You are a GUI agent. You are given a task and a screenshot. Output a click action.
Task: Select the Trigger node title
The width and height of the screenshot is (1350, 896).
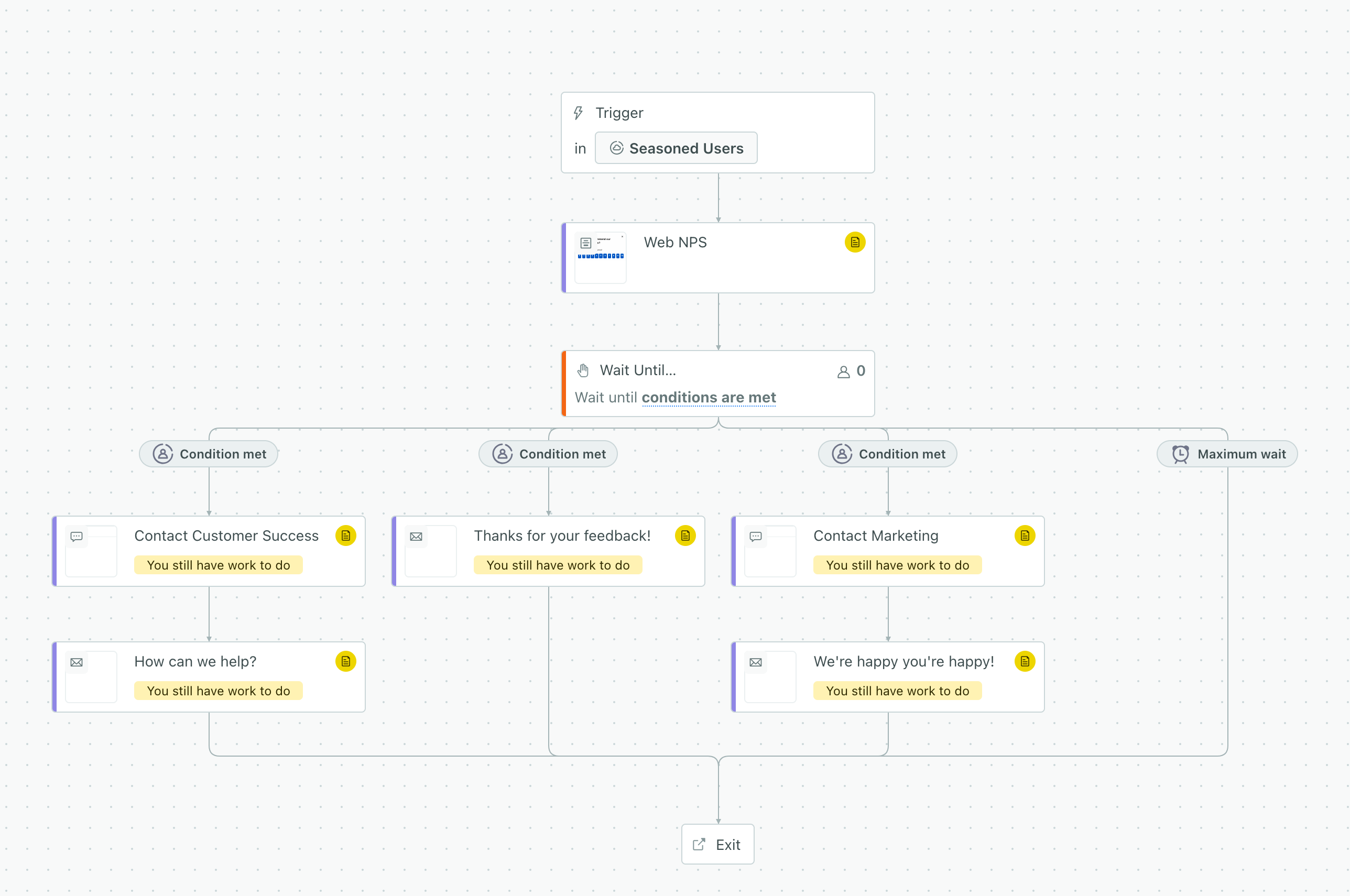coord(619,113)
